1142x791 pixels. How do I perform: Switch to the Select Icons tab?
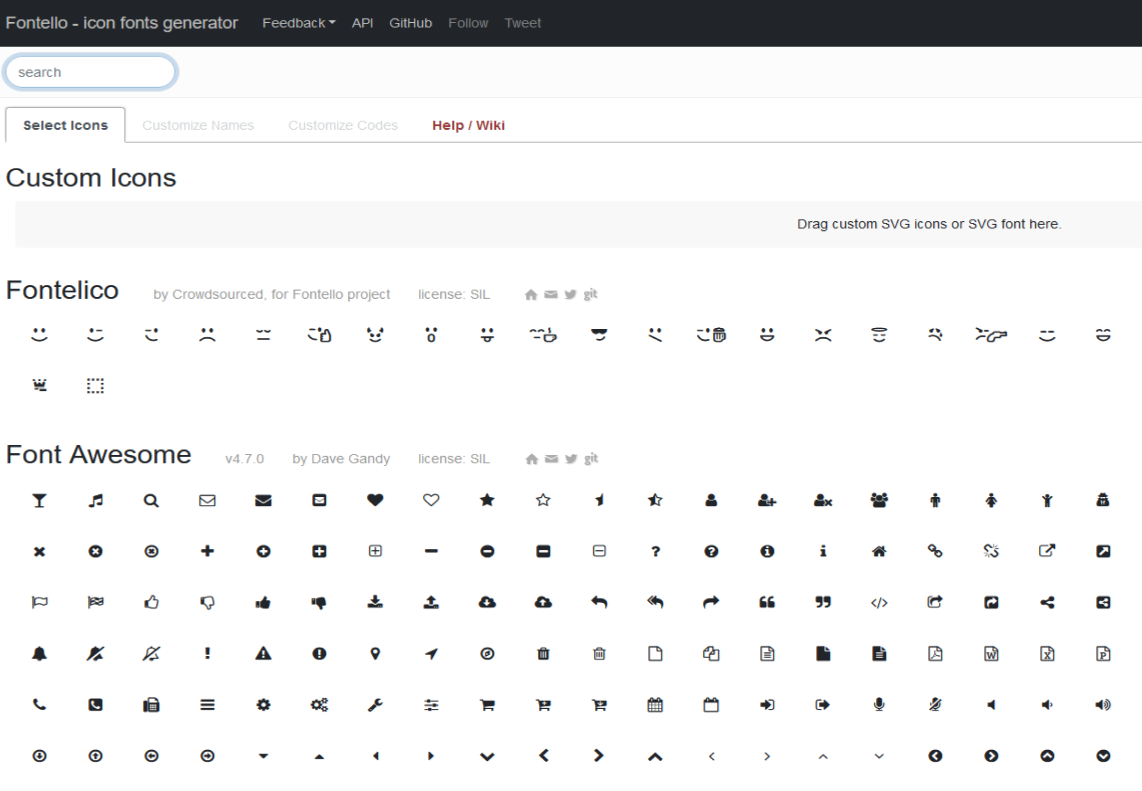tap(66, 125)
